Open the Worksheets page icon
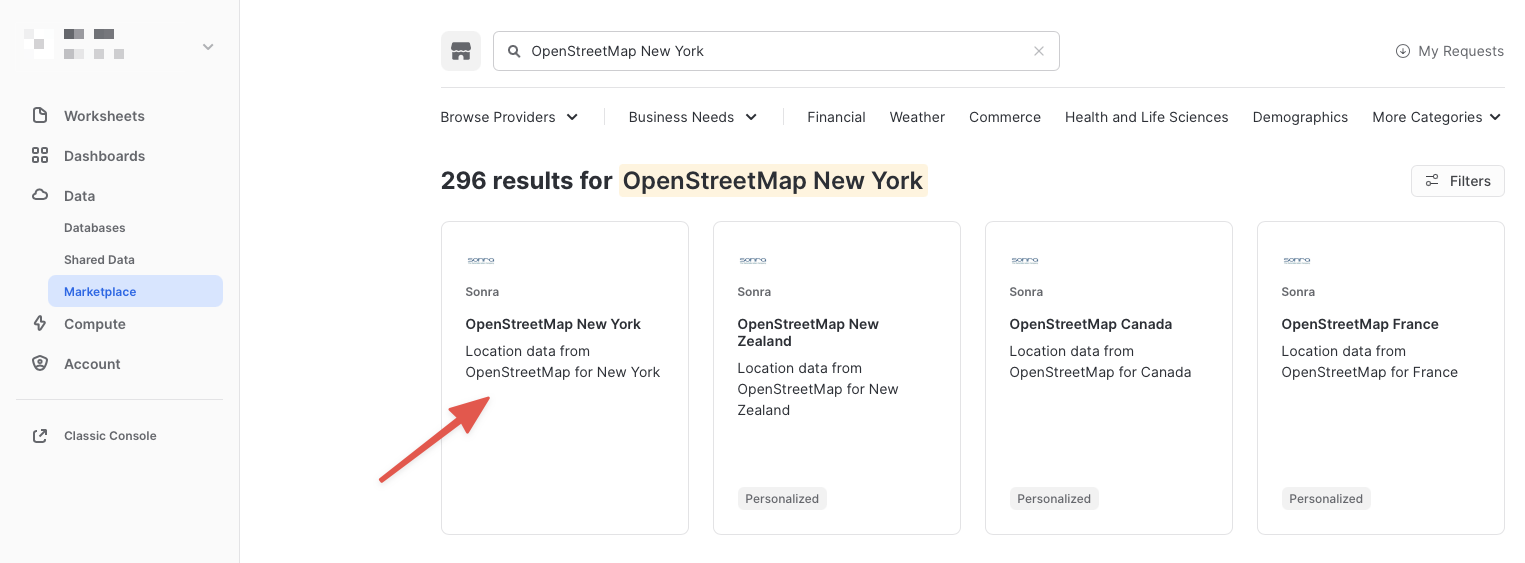The height and width of the screenshot is (563, 1525). tap(40, 115)
